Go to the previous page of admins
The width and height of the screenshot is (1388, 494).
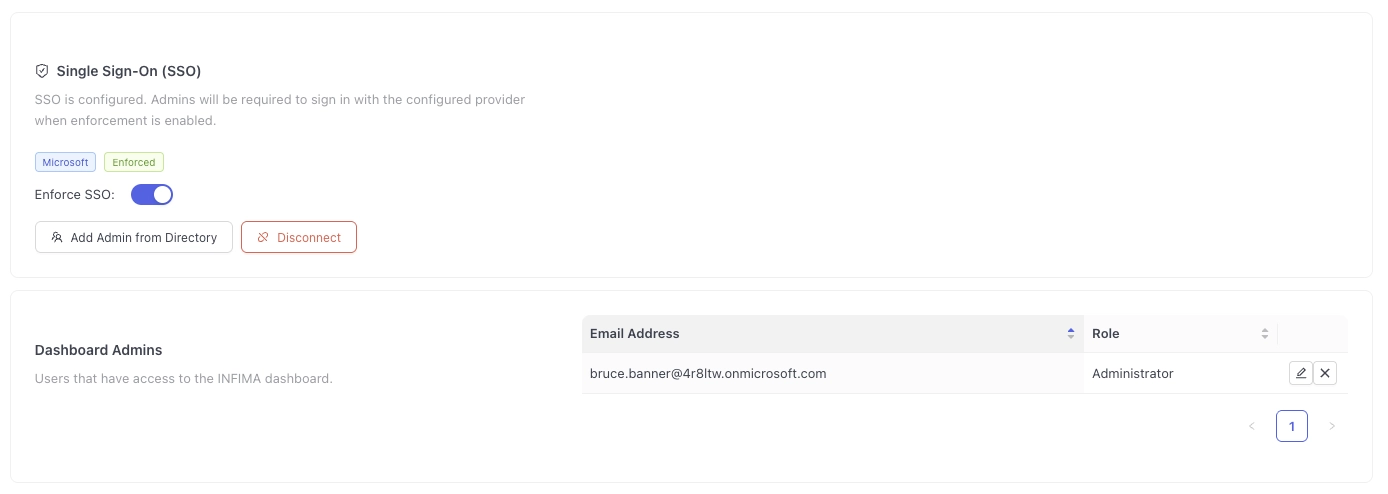coord(1252,426)
